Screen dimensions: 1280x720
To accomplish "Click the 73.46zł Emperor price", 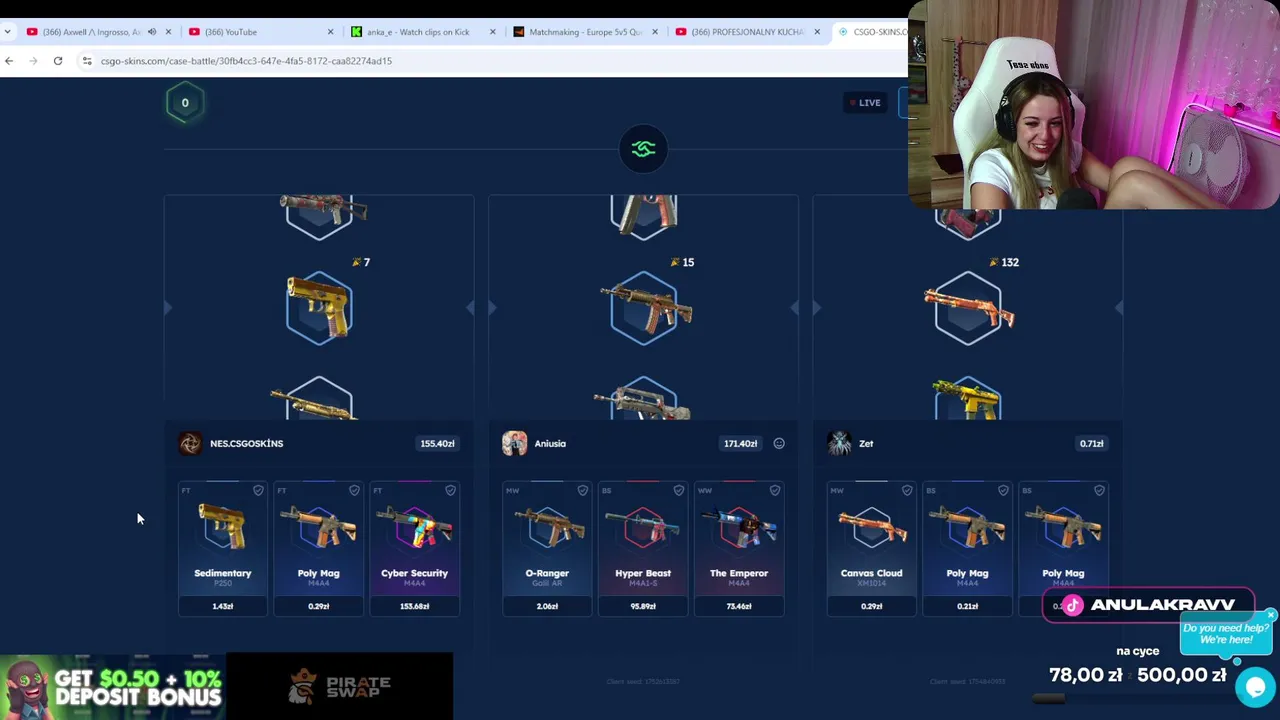I will 739,606.
